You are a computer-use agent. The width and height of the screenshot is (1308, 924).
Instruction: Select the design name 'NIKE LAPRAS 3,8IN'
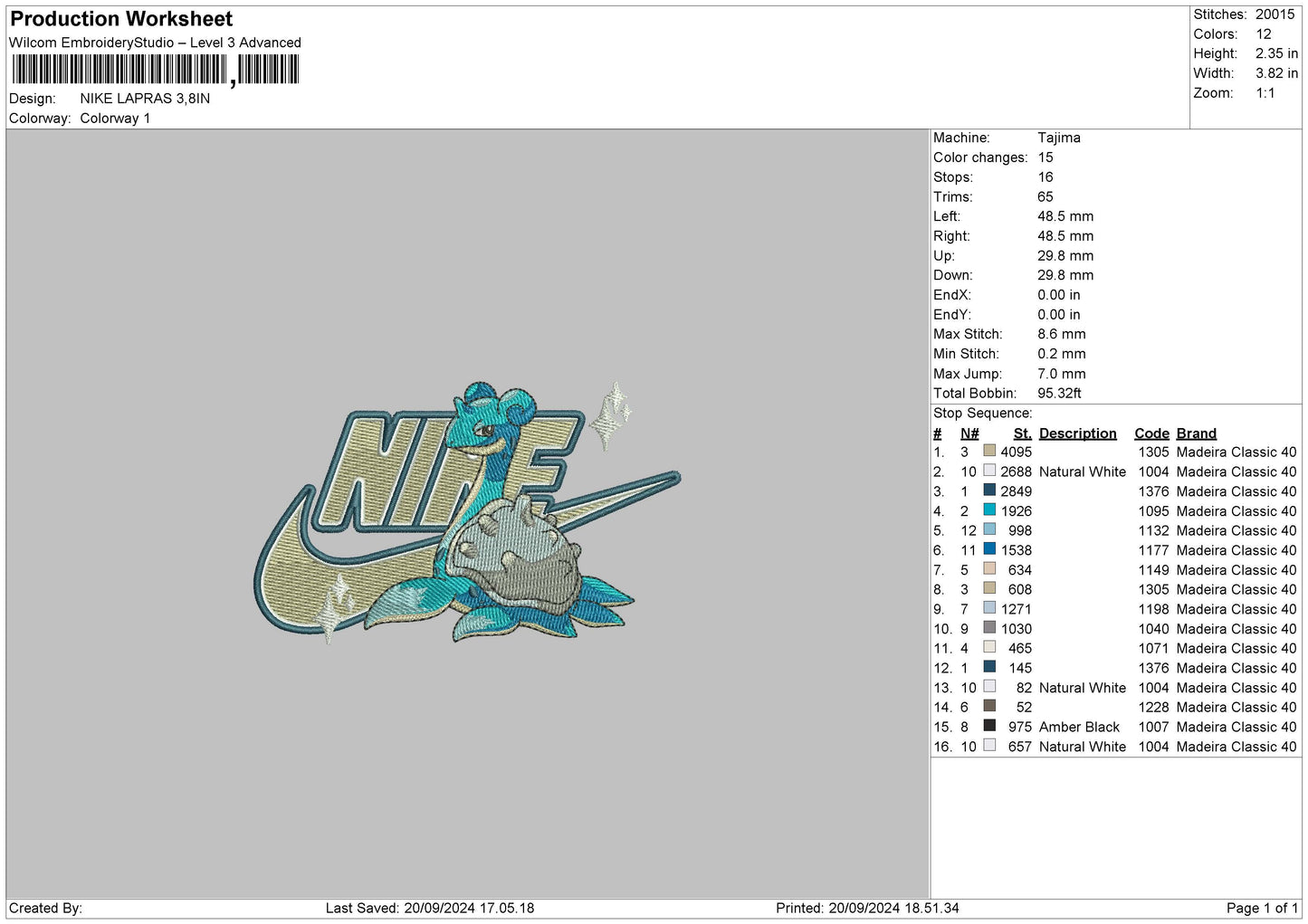[x=145, y=99]
